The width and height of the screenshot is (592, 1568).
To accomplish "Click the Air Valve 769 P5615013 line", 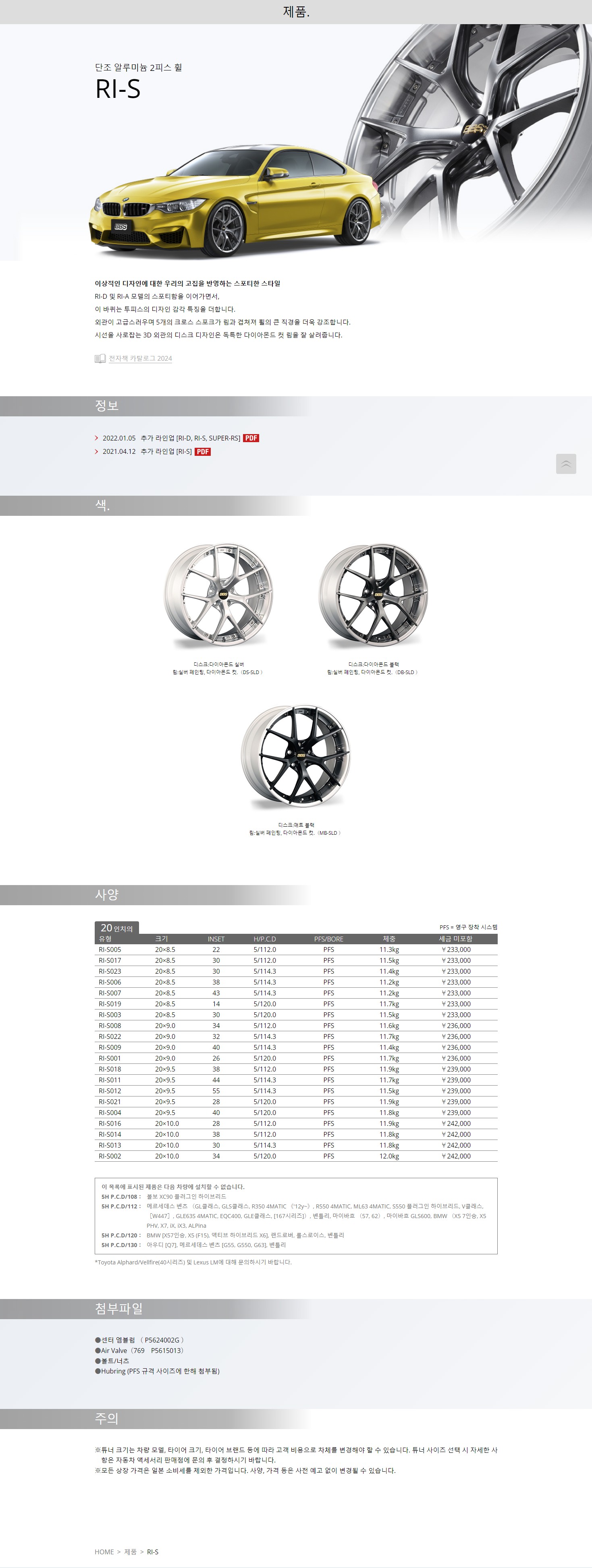I will pos(139,1351).
